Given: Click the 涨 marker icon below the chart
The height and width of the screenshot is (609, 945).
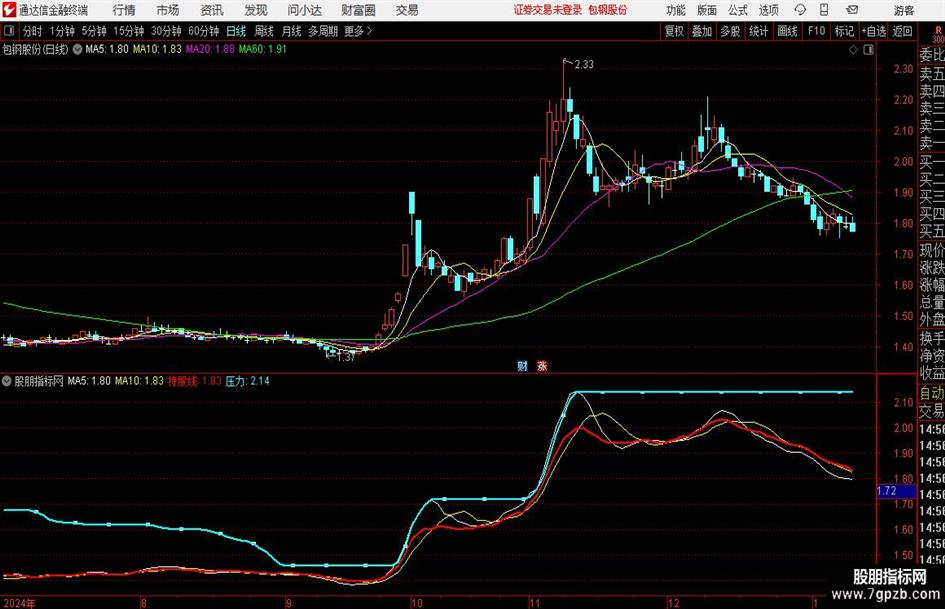Looking at the screenshot, I should coord(542,366).
